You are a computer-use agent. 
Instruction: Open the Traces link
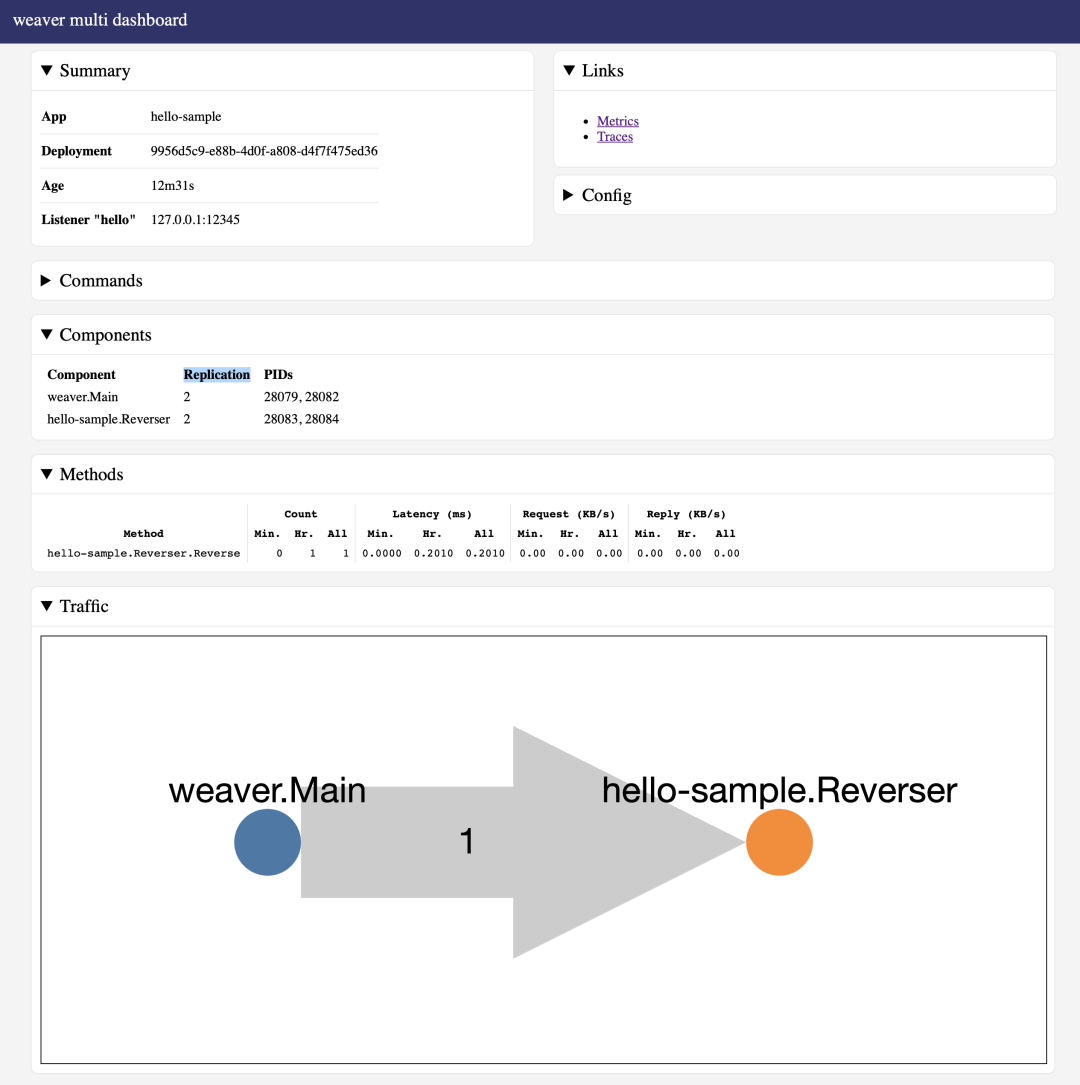615,137
